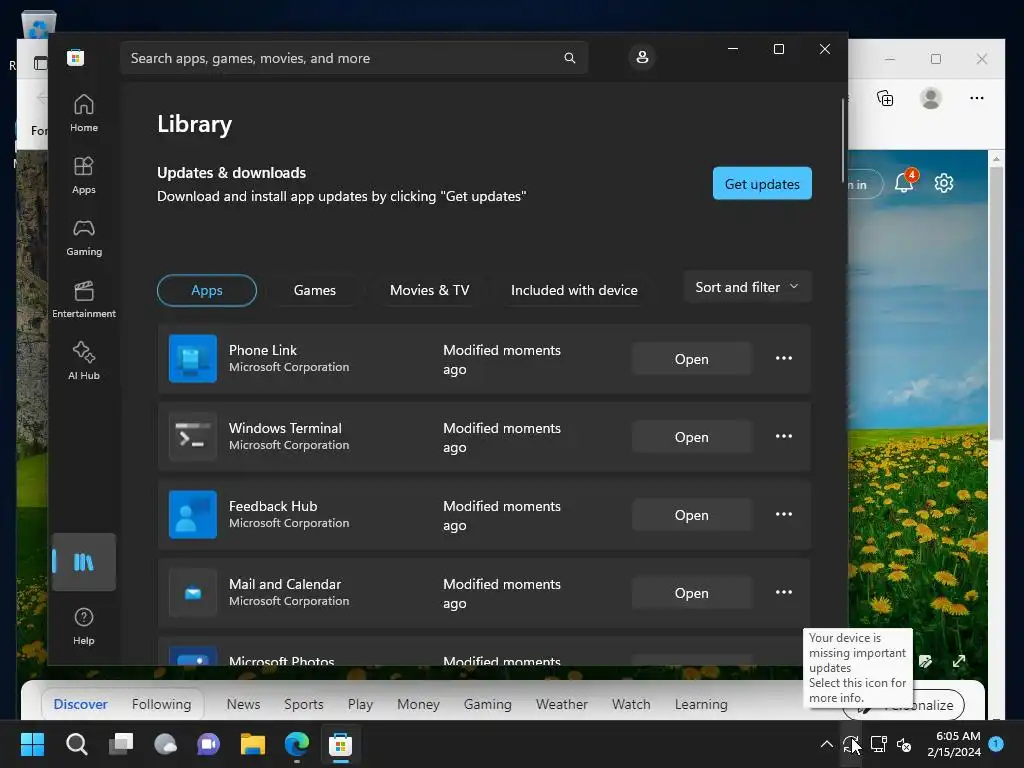Open more options for Mail and Calendar
Image resolution: width=1024 pixels, height=768 pixels.
point(784,592)
